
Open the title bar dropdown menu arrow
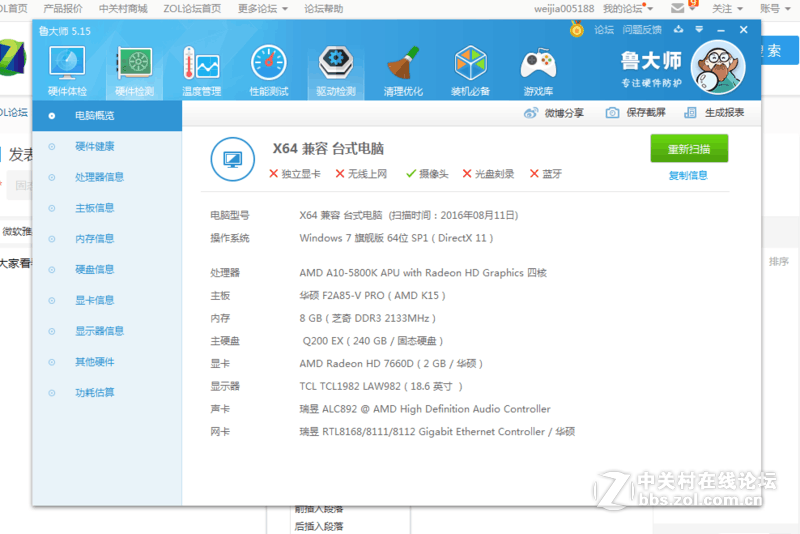pyautogui.click(x=699, y=30)
